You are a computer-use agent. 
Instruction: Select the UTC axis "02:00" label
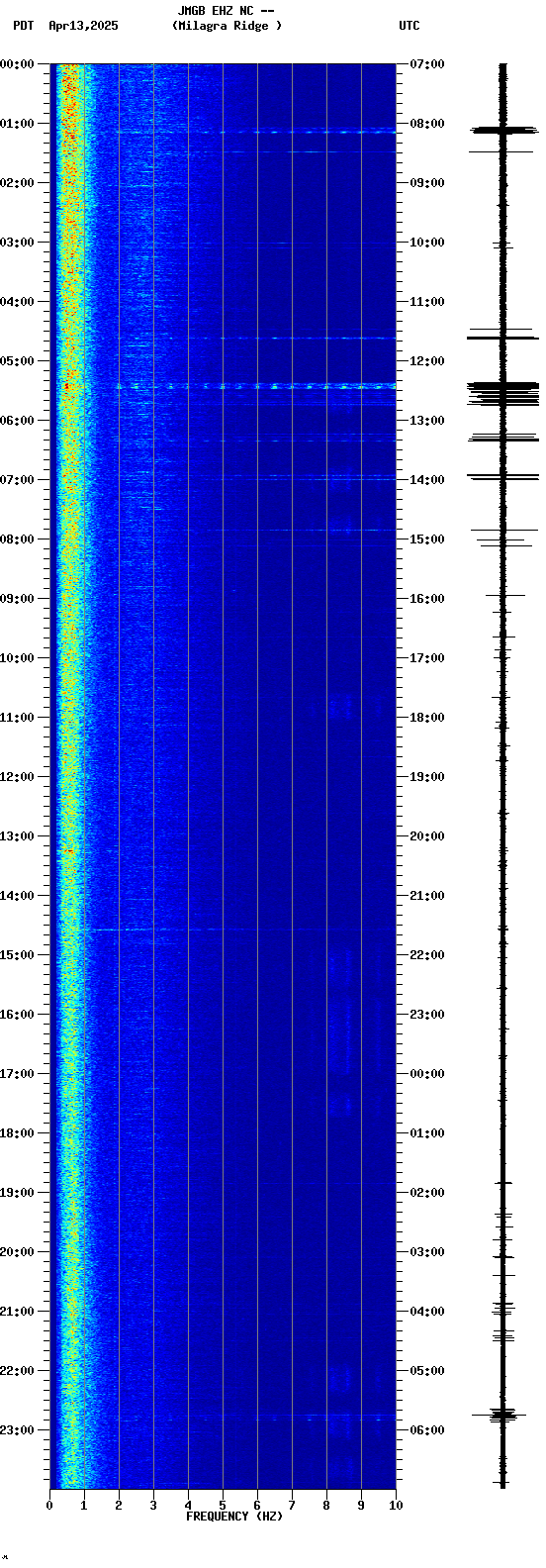pyautogui.click(x=427, y=1193)
